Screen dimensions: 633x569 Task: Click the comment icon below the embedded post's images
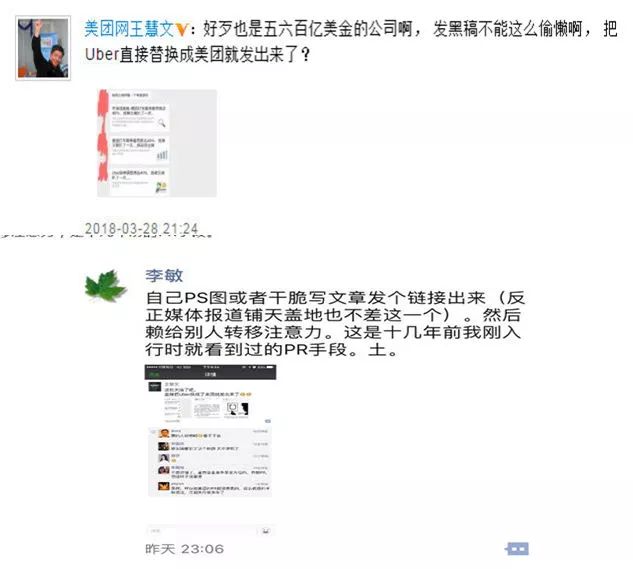click(268, 421)
